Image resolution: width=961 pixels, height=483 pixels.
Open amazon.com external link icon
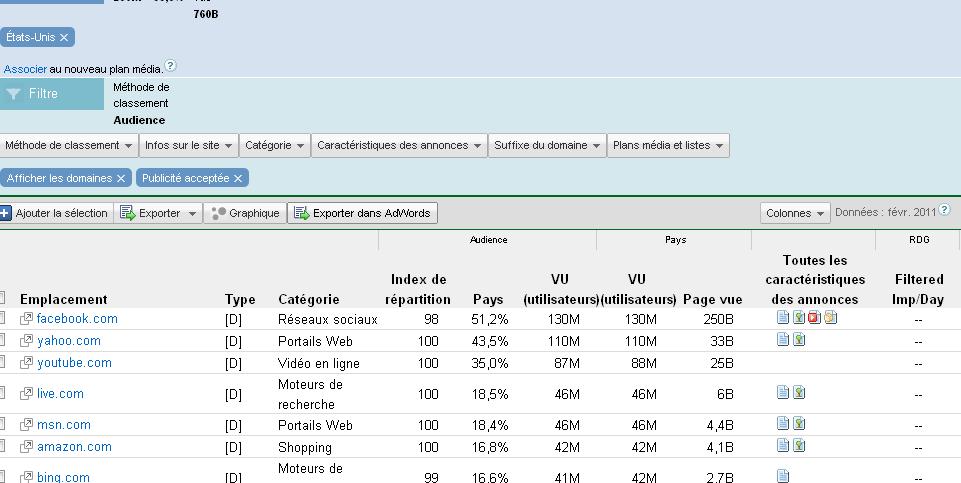click(26, 447)
